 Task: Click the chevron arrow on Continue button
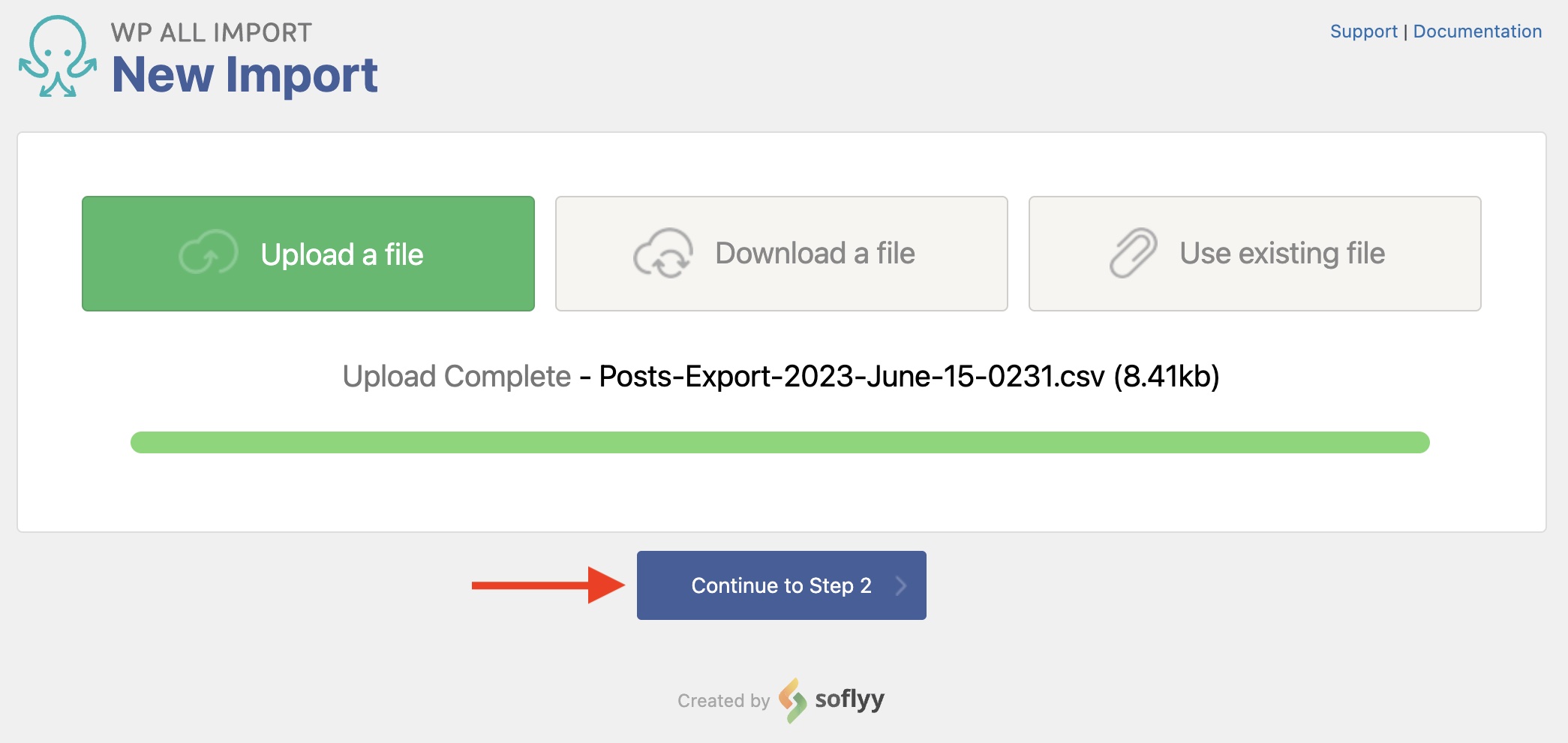pyautogui.click(x=901, y=585)
